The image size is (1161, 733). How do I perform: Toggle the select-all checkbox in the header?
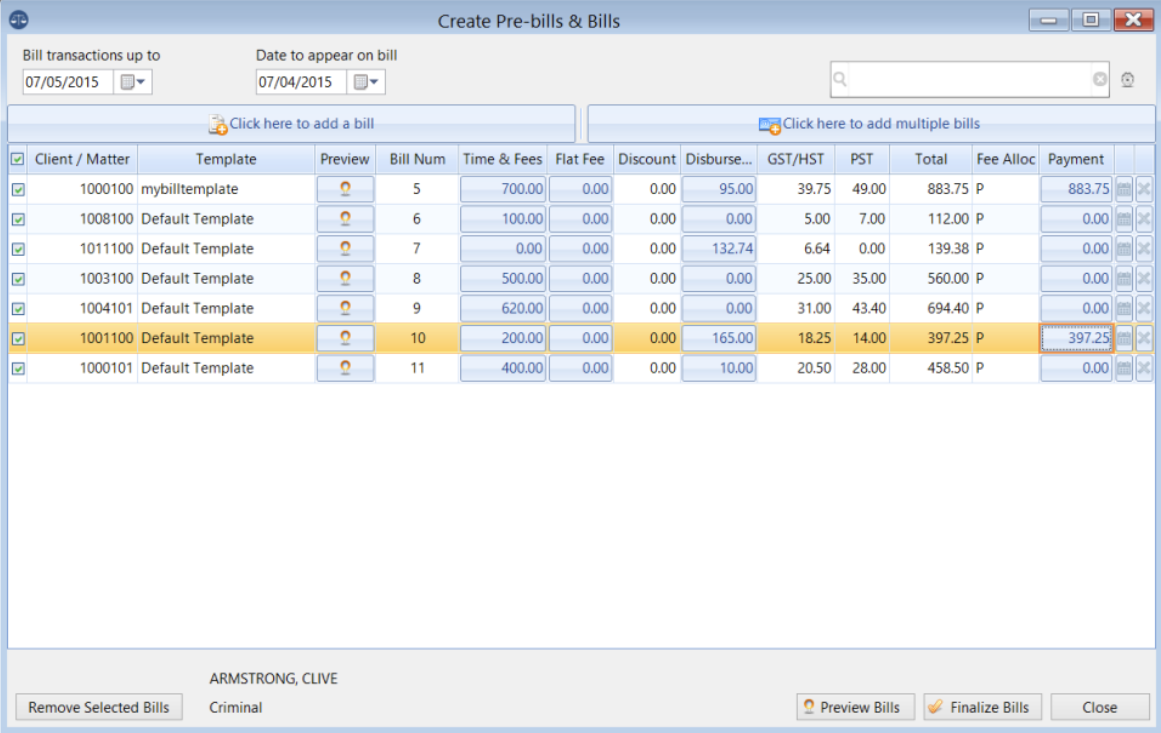[16, 159]
